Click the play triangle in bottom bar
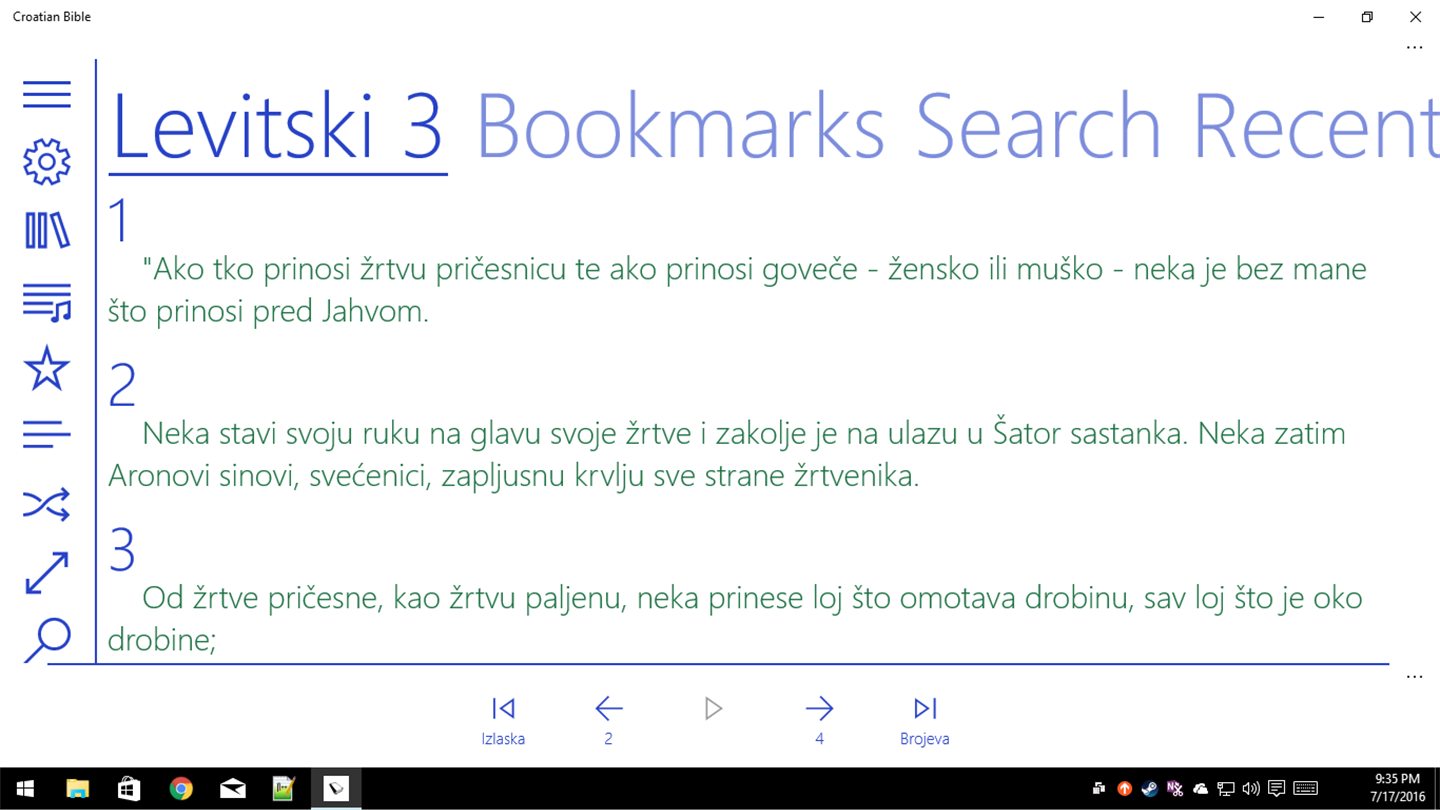 [713, 709]
